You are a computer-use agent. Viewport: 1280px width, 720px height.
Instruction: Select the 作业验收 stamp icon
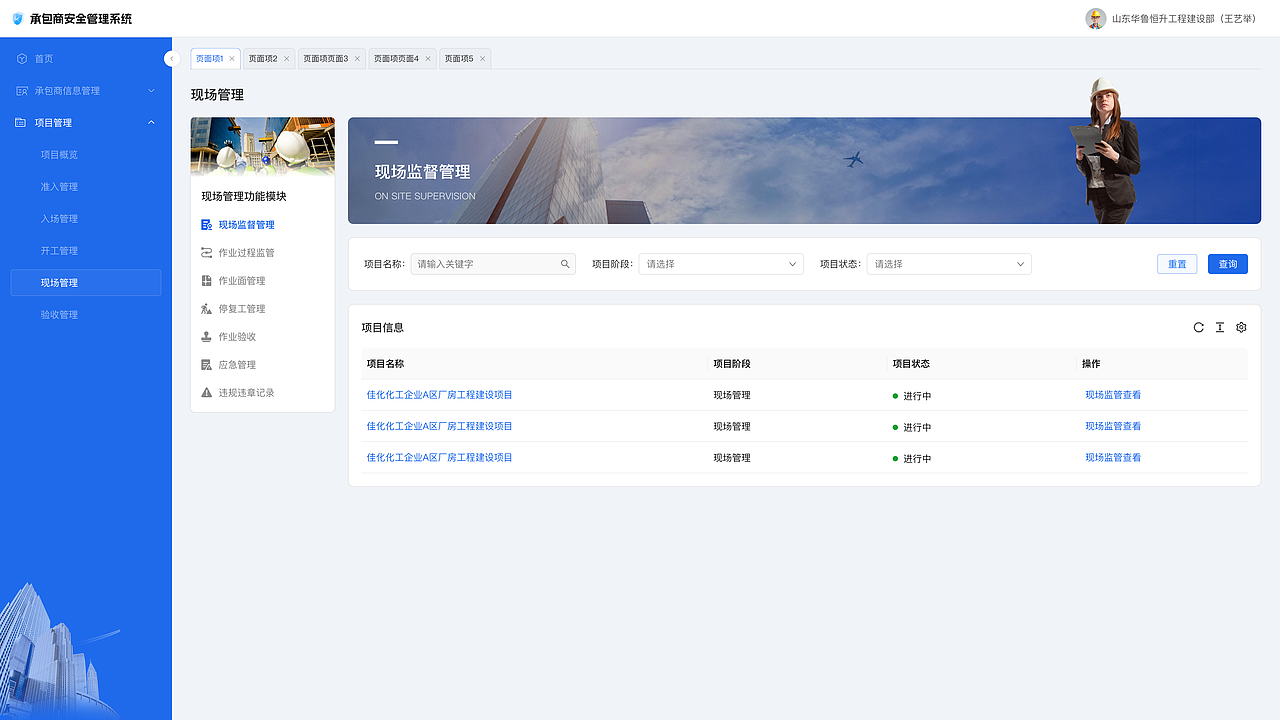207,336
